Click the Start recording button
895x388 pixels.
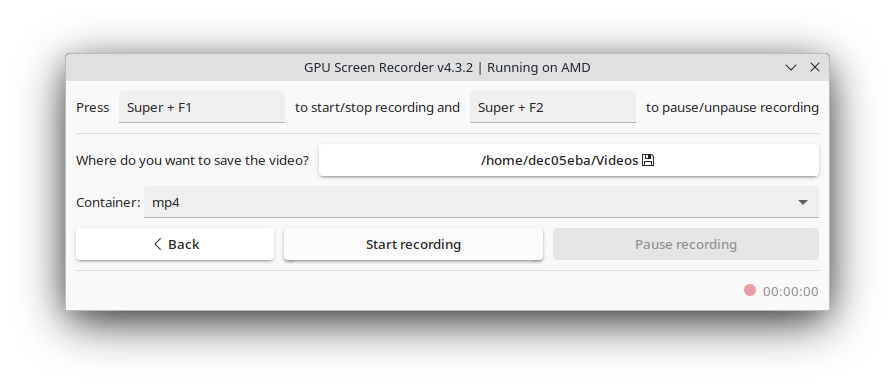413,244
